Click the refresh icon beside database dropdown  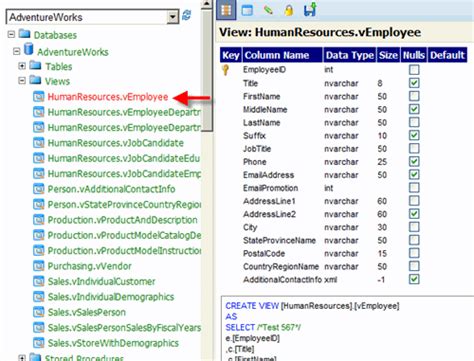186,15
